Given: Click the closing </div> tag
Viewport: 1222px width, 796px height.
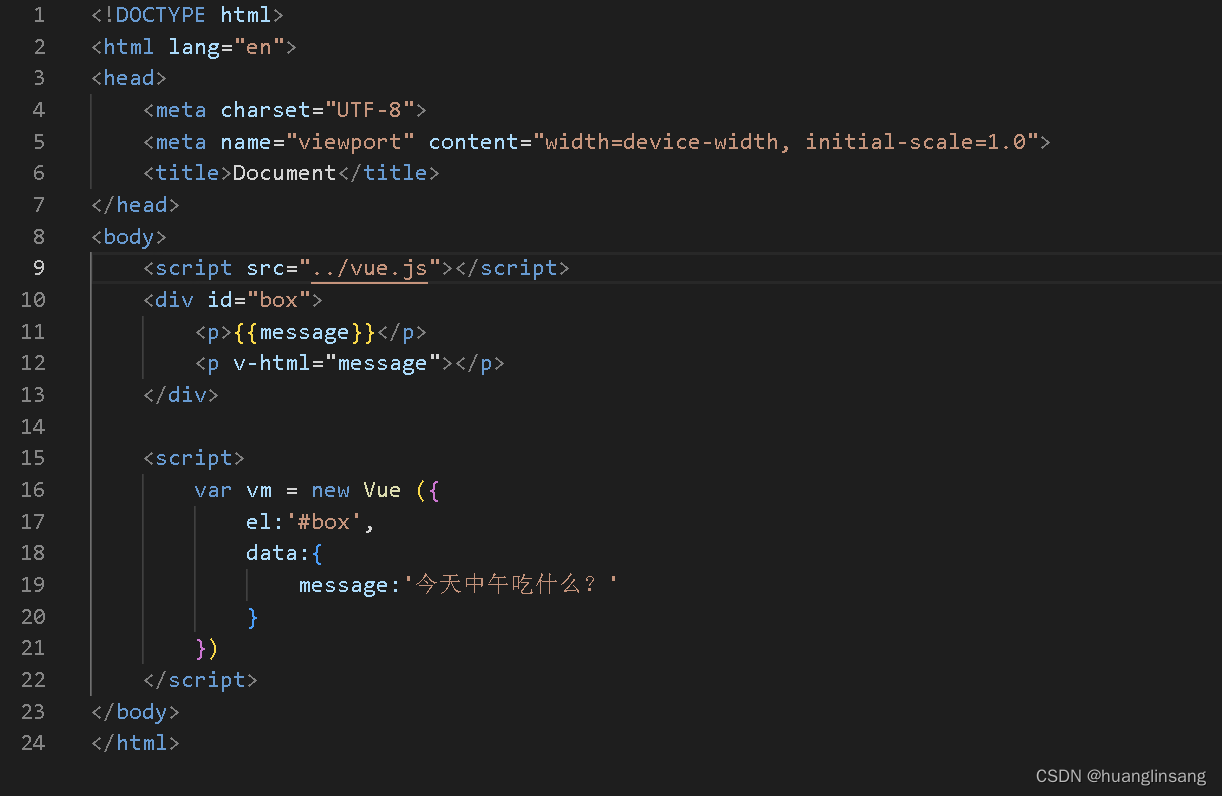Looking at the screenshot, I should click(180, 395).
